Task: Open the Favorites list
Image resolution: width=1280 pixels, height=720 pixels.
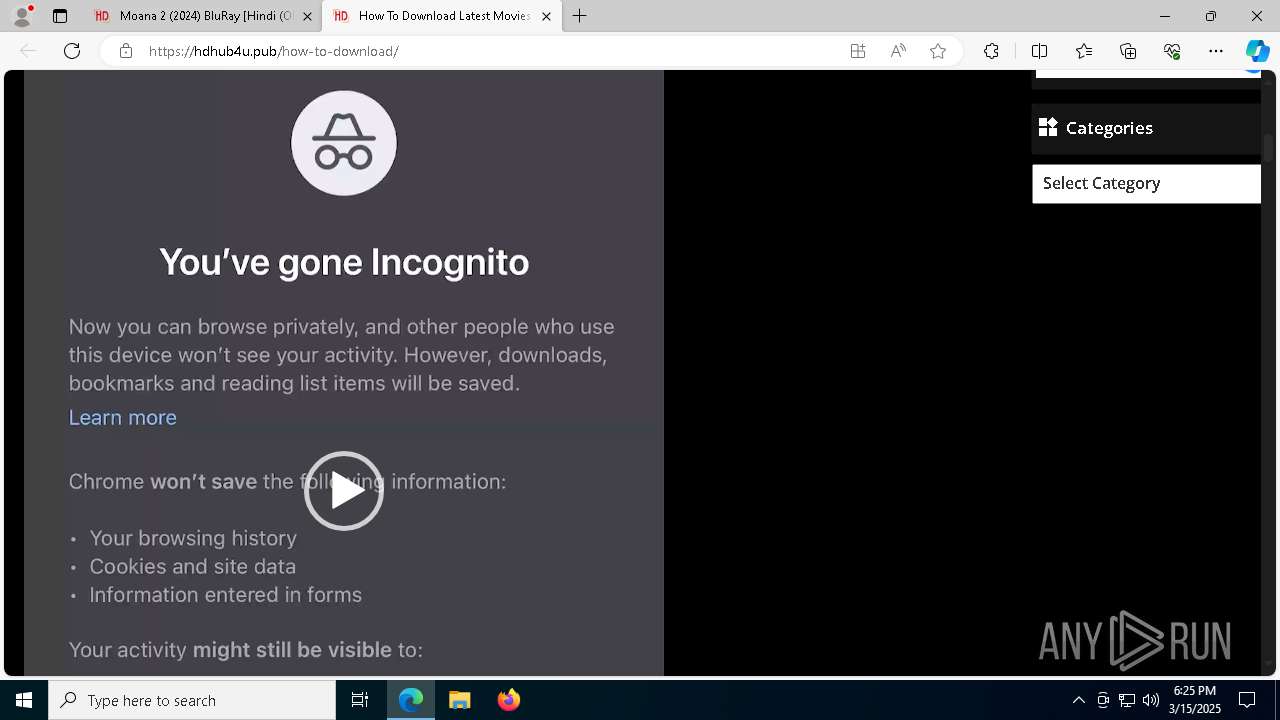Action: click(x=1084, y=51)
